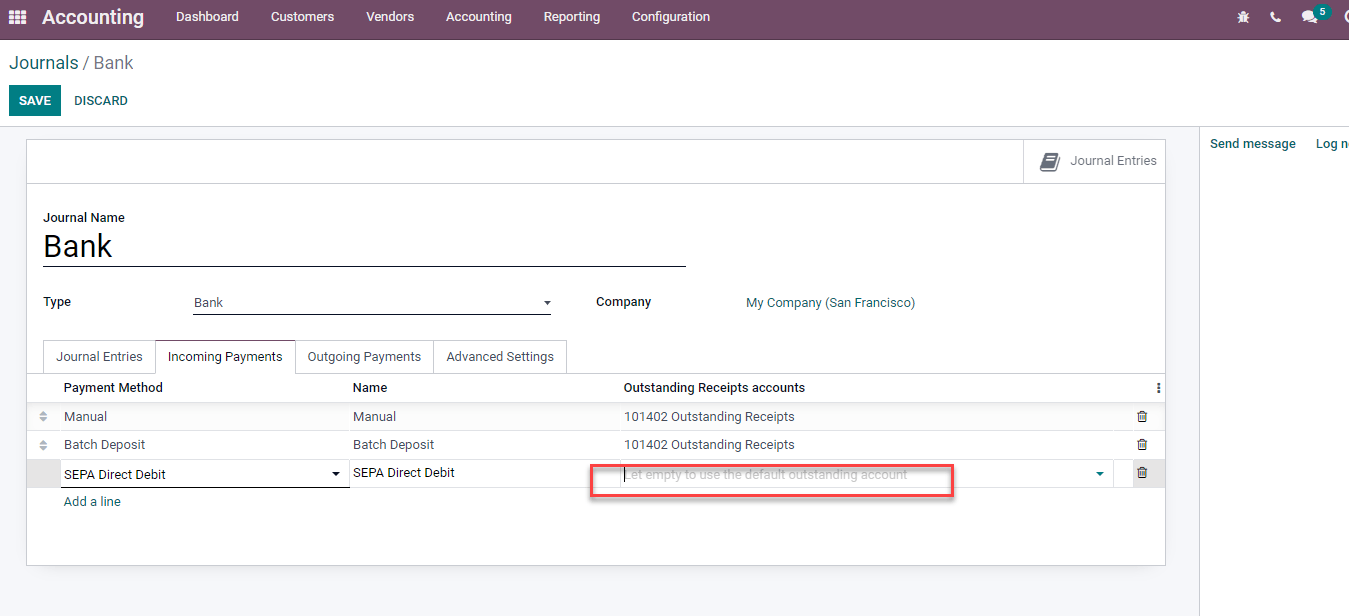Open the Advanced Settings tab
This screenshot has height=616, width=1349.
coord(499,356)
